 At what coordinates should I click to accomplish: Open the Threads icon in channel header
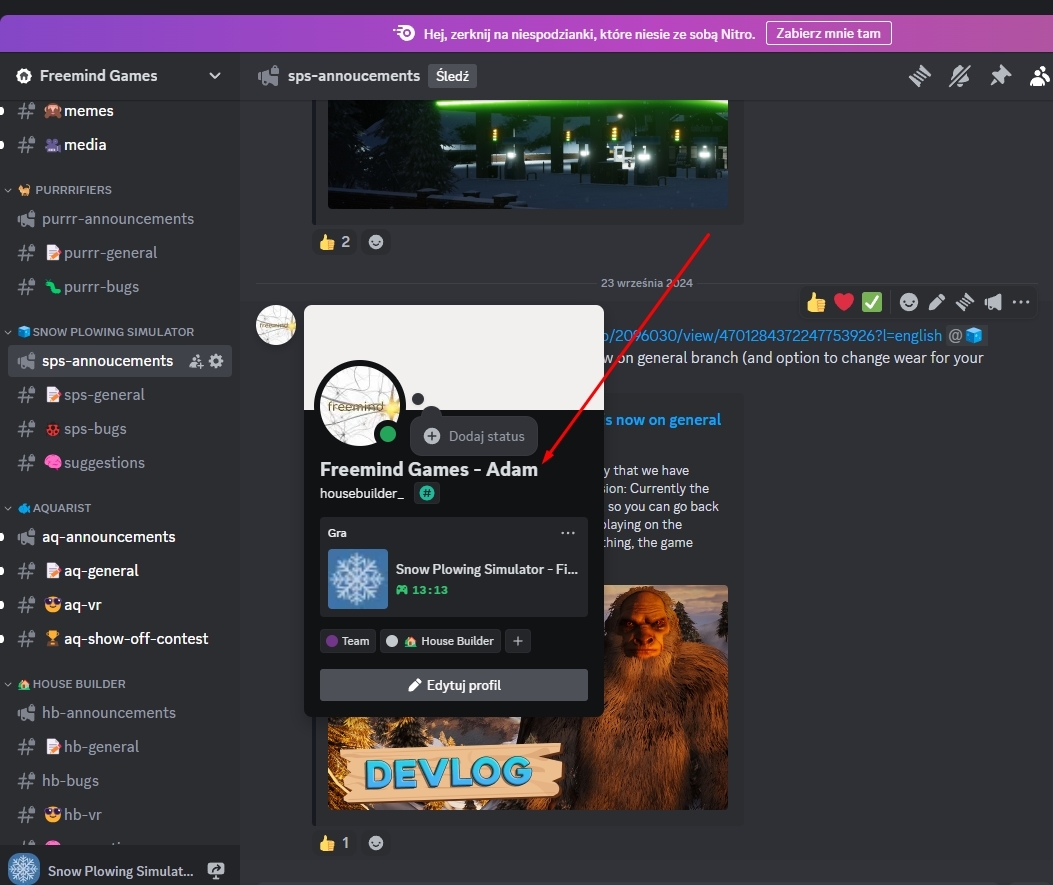coord(920,76)
